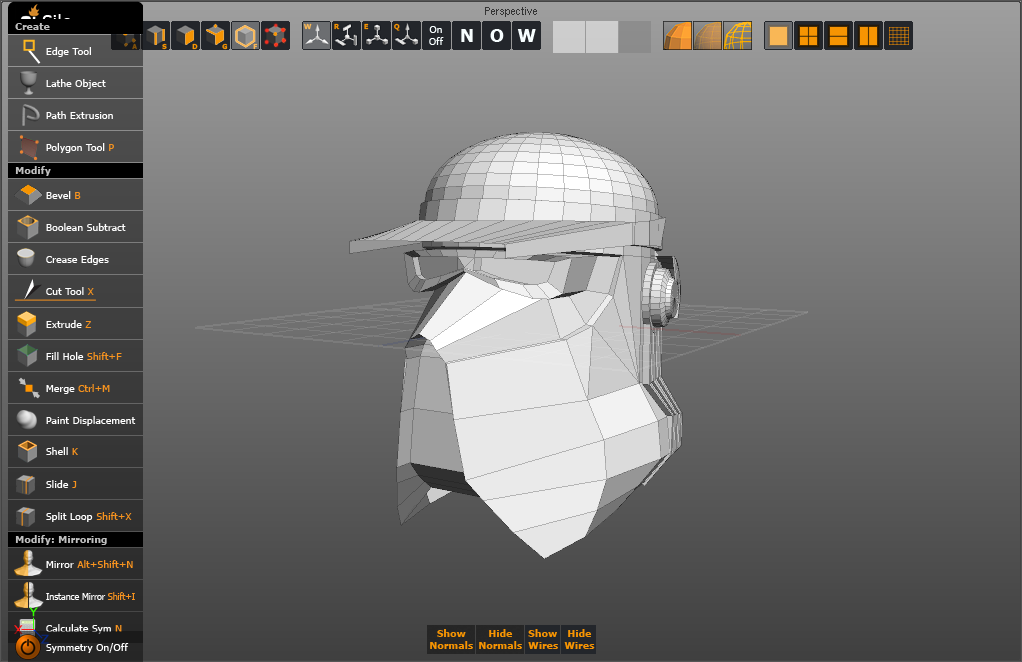Click the Mirror tool
This screenshot has width=1022, height=662.
[75, 564]
